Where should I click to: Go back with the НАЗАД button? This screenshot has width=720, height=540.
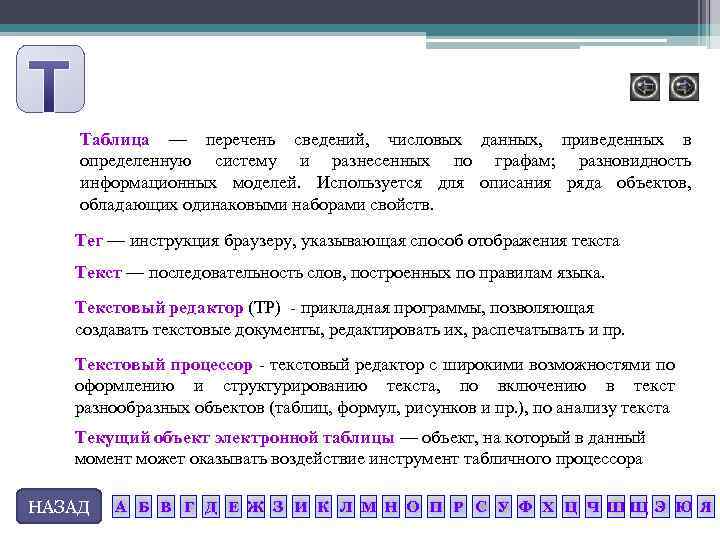coord(59,506)
